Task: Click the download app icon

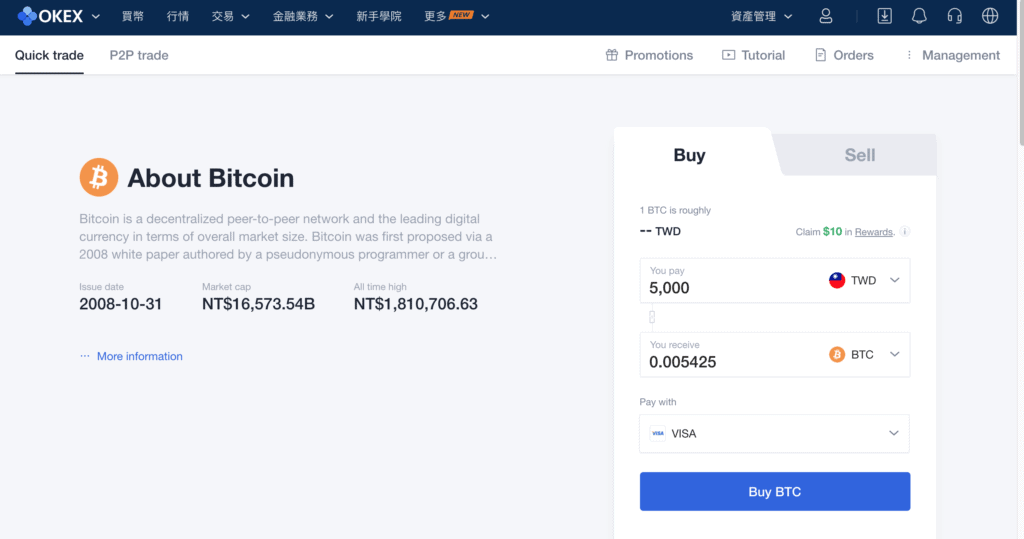Action: [884, 16]
